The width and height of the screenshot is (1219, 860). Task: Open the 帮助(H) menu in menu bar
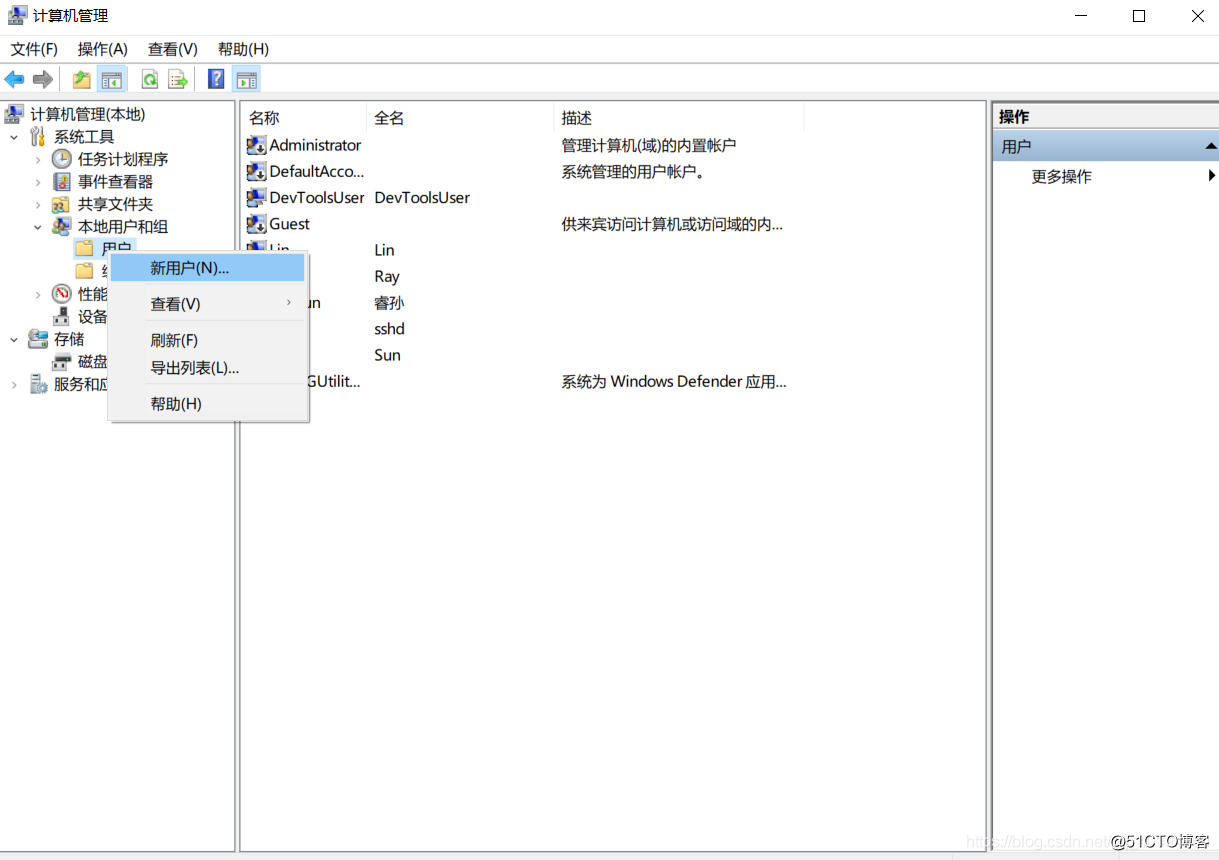(x=243, y=49)
